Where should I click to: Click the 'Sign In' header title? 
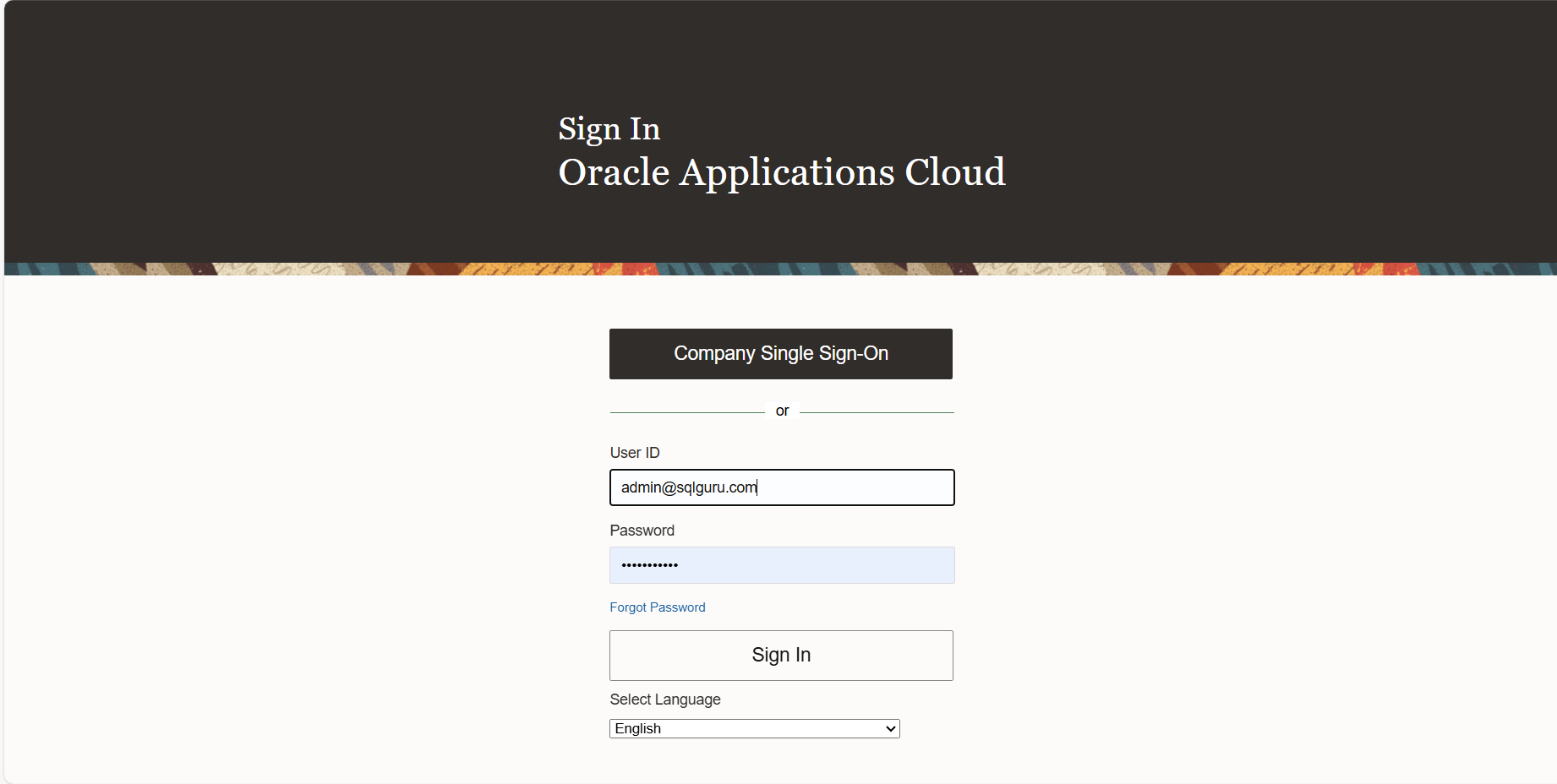click(609, 129)
